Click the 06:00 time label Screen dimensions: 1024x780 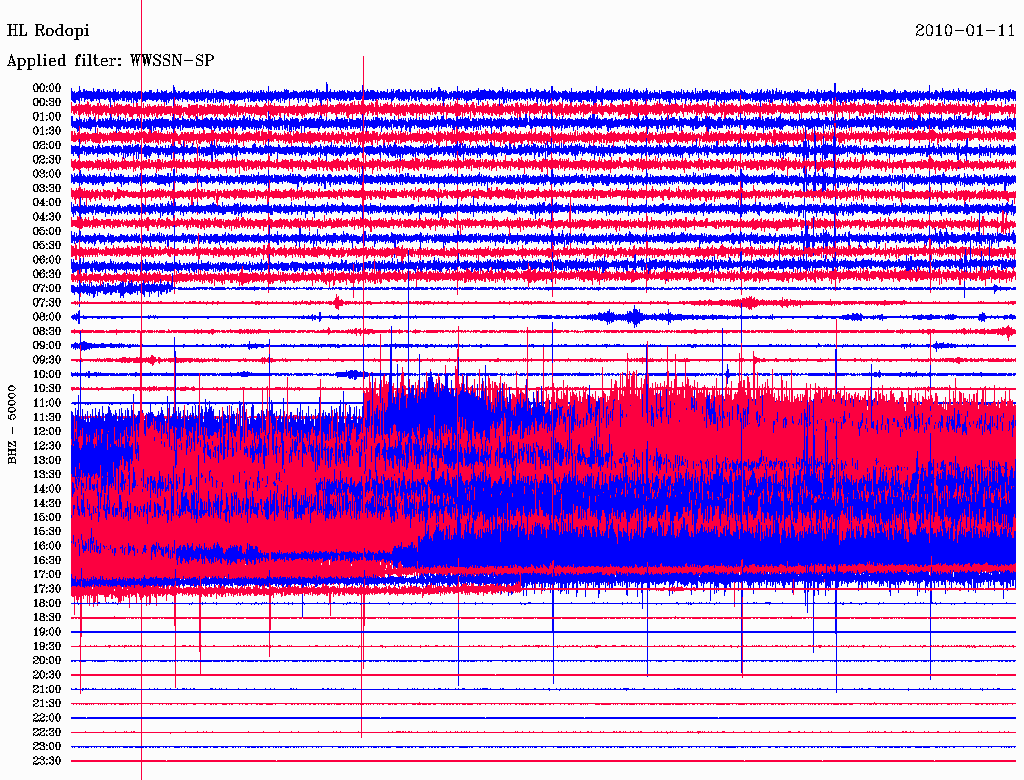pos(47,259)
